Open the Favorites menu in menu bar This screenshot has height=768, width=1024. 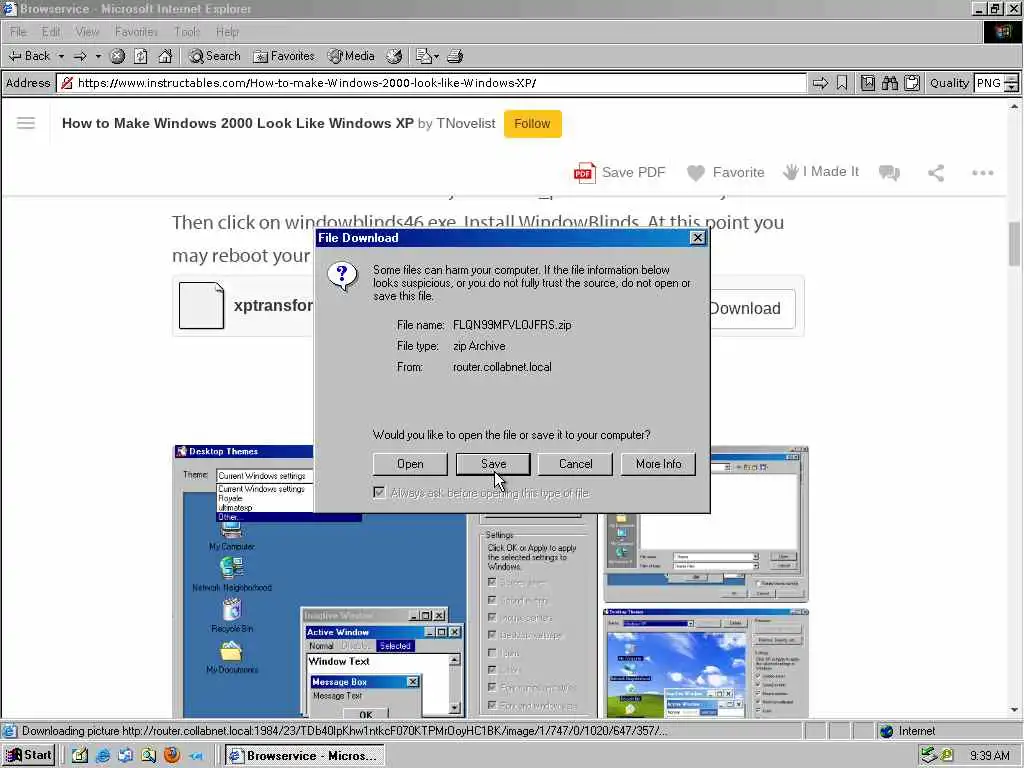click(x=136, y=31)
